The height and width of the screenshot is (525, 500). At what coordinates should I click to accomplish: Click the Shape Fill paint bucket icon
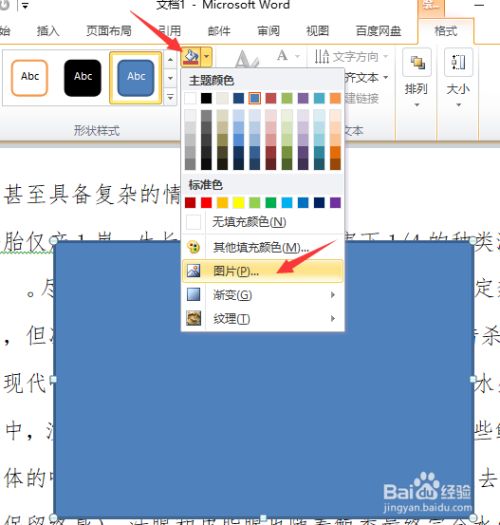point(191,57)
